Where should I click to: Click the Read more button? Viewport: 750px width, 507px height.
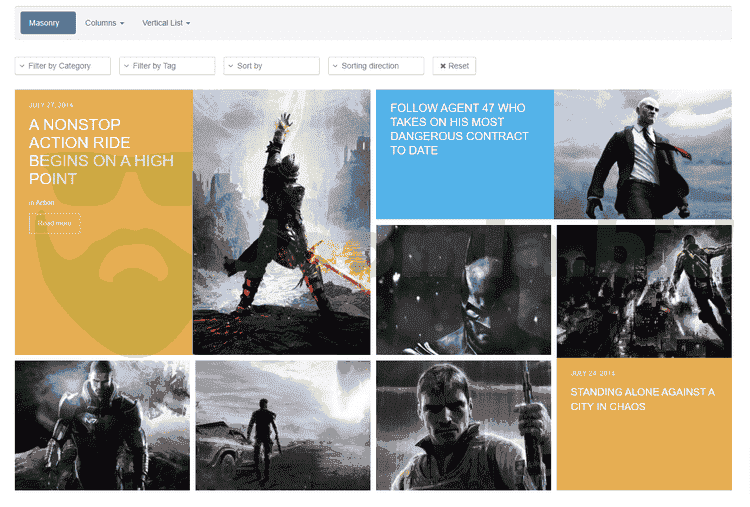55,223
